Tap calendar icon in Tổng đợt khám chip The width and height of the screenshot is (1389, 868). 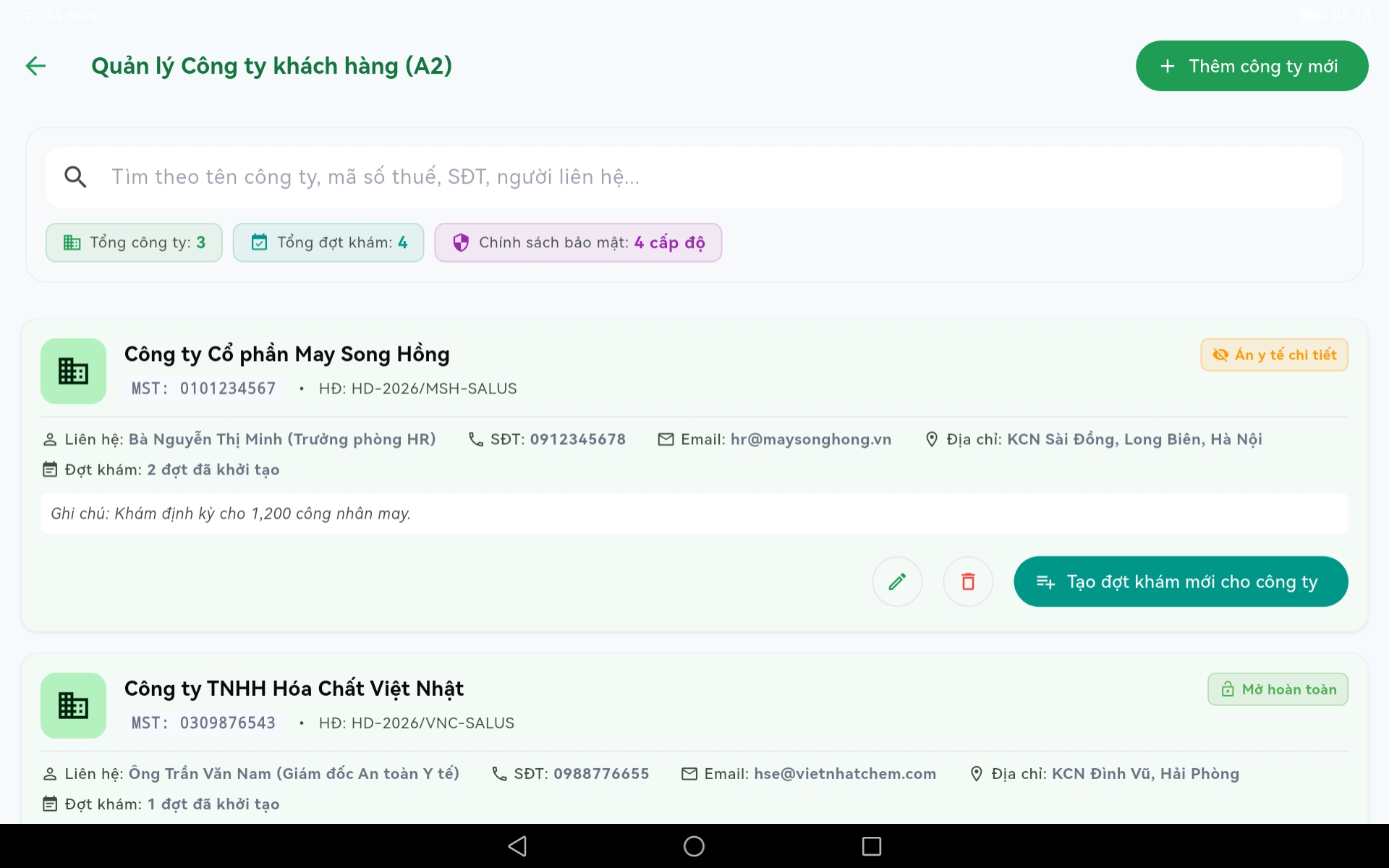[x=259, y=242]
